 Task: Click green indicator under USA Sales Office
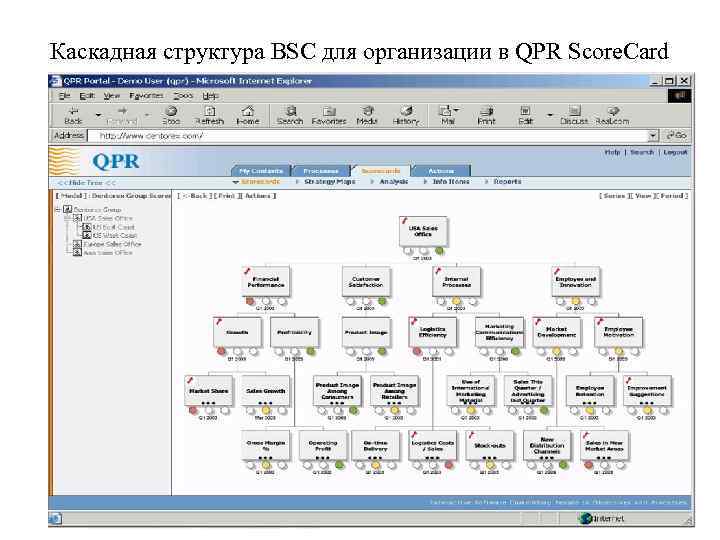click(439, 251)
